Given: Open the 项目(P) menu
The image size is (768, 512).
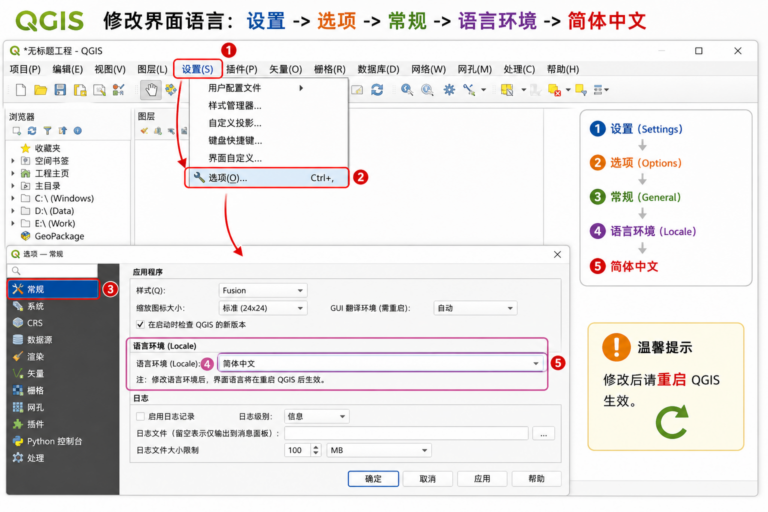Looking at the screenshot, I should point(25,69).
